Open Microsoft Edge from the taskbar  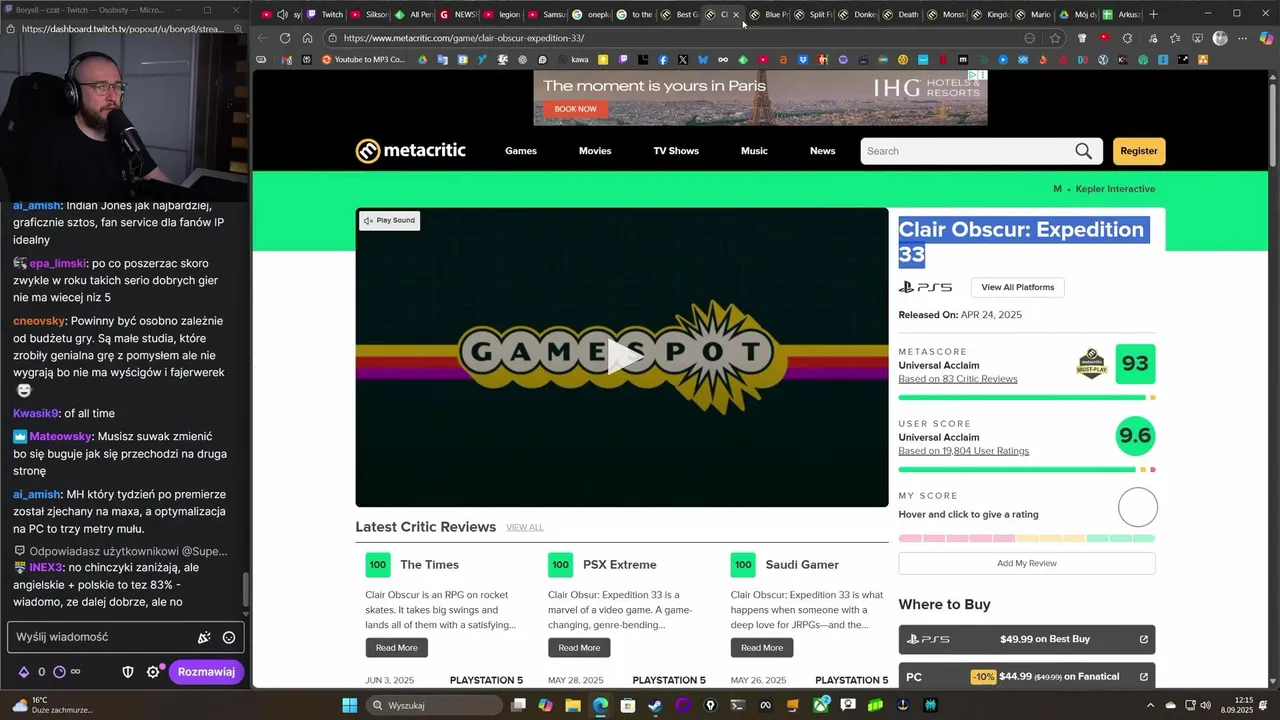600,705
